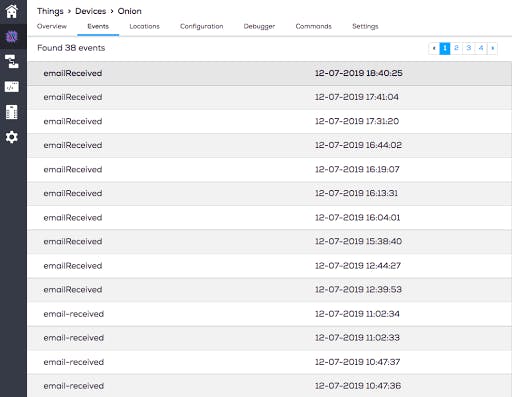
Task: Switch to the Debugger tab
Action: 259,26
